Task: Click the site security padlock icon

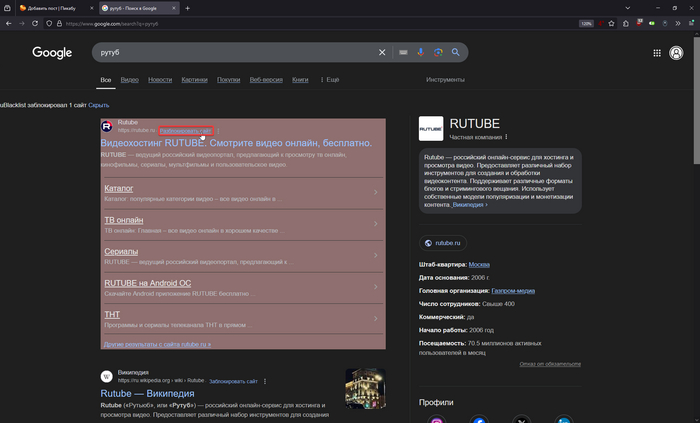Action: click(x=59, y=24)
